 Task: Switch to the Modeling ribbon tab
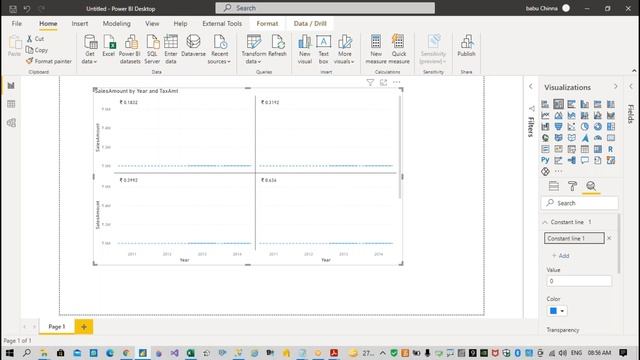pyautogui.click(x=117, y=24)
